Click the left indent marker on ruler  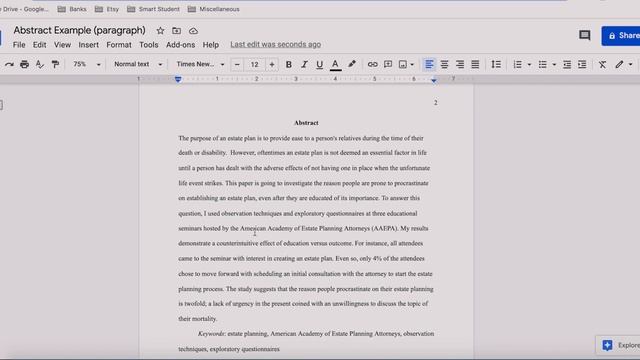coord(178,79)
